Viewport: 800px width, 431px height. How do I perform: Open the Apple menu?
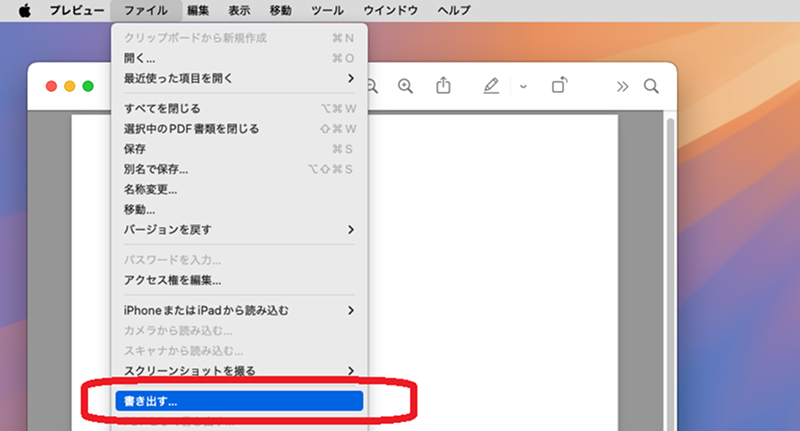[x=24, y=10]
